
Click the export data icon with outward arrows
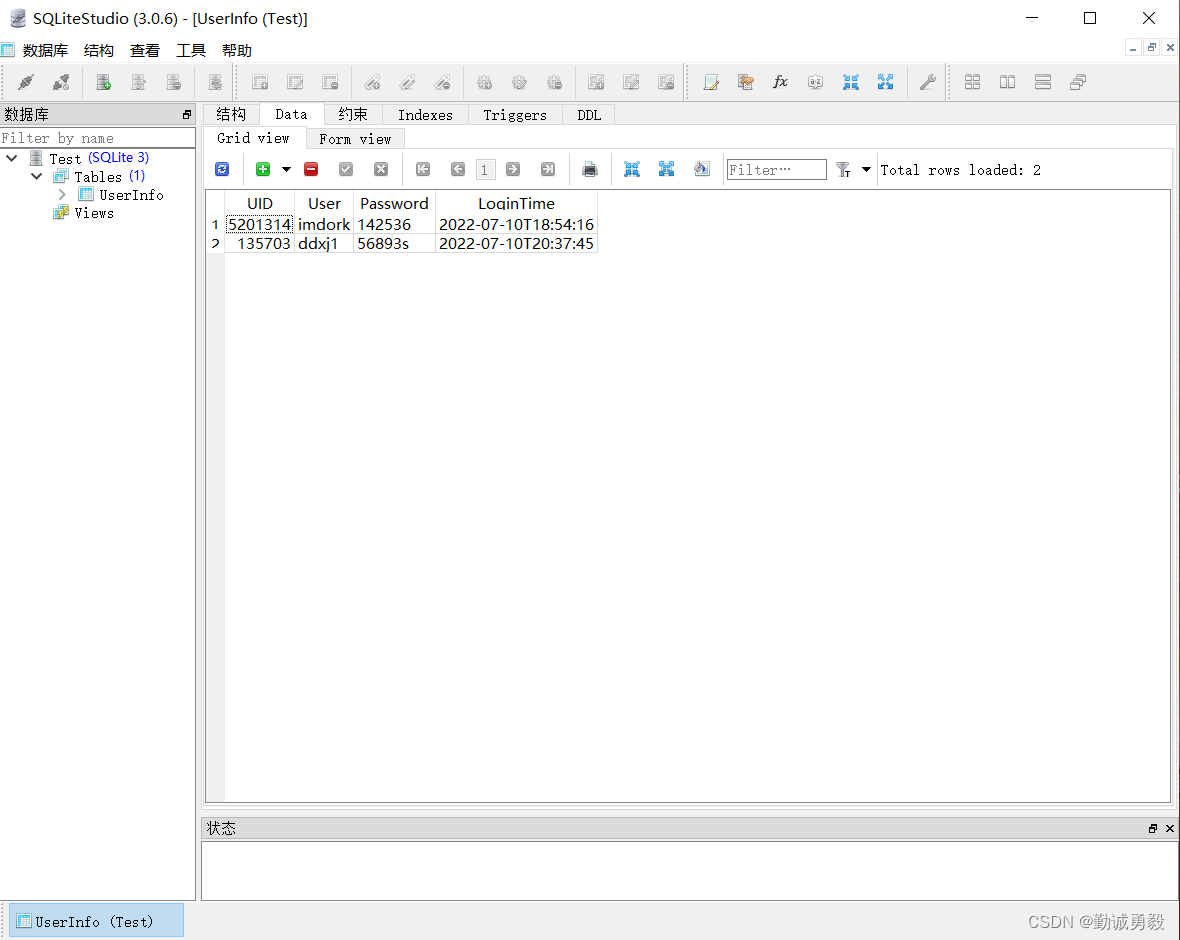point(885,82)
